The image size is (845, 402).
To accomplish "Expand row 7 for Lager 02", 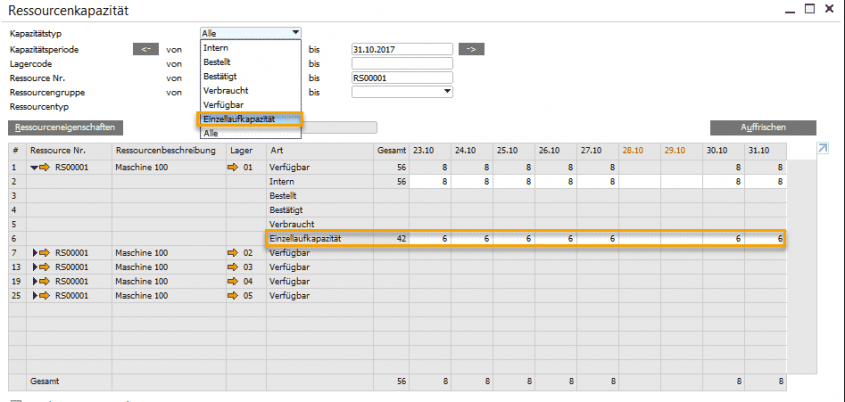I will (x=36, y=253).
